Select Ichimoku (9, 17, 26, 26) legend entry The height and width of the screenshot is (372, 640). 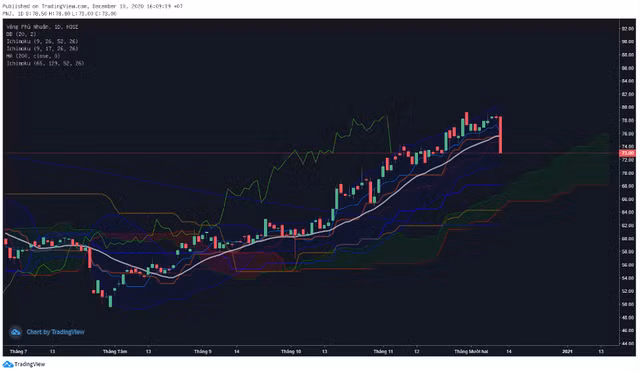point(42,49)
